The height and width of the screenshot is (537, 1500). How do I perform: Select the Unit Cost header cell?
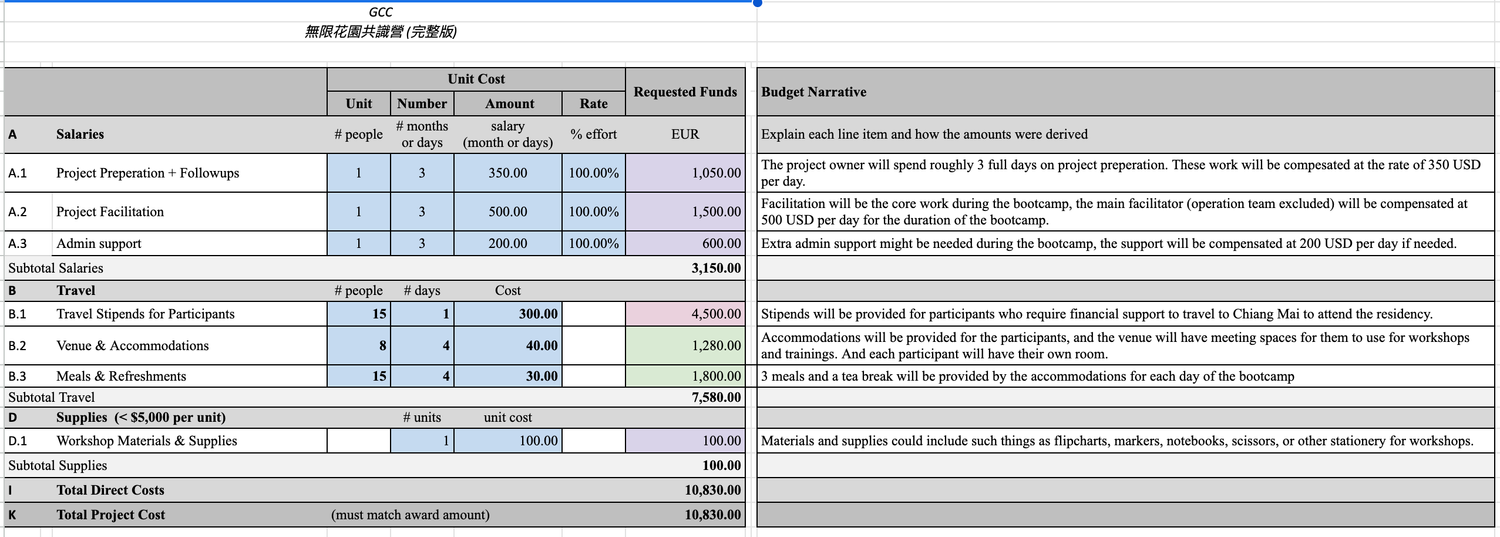pyautogui.click(x=476, y=79)
